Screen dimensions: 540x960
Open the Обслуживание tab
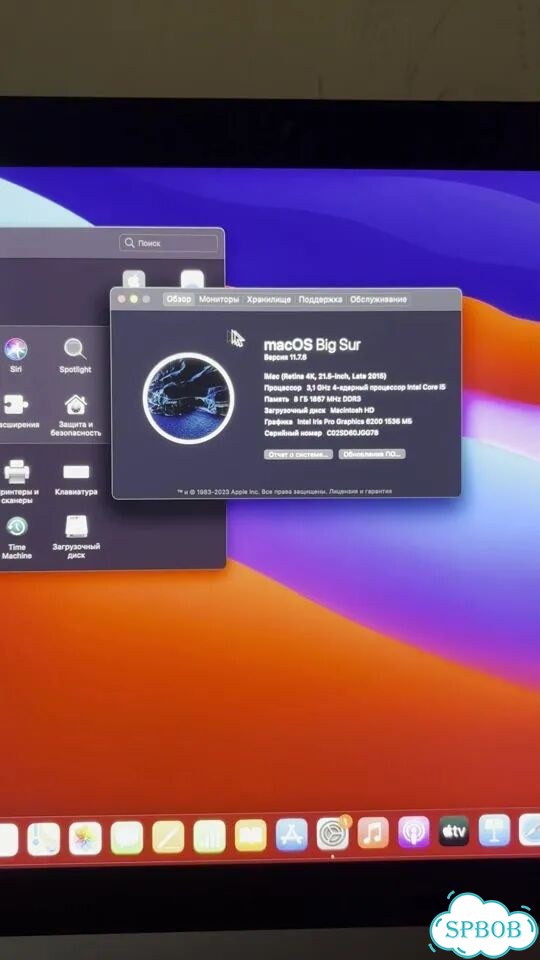(x=378, y=299)
